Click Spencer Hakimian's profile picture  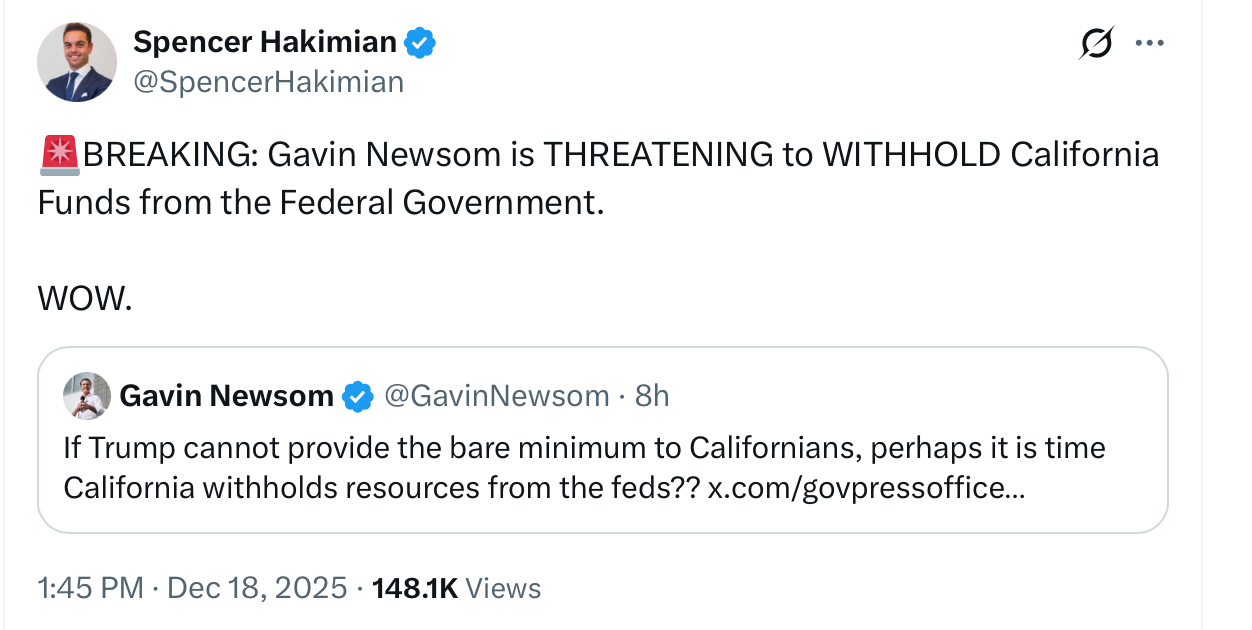[x=77, y=62]
